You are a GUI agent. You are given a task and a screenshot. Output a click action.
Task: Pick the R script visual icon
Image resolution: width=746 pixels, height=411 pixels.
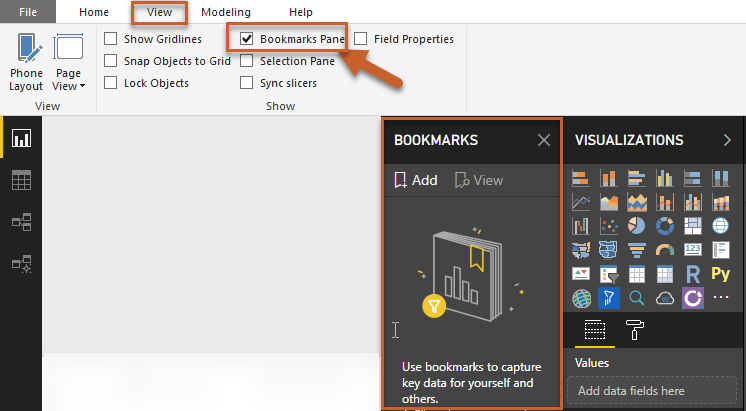692,273
